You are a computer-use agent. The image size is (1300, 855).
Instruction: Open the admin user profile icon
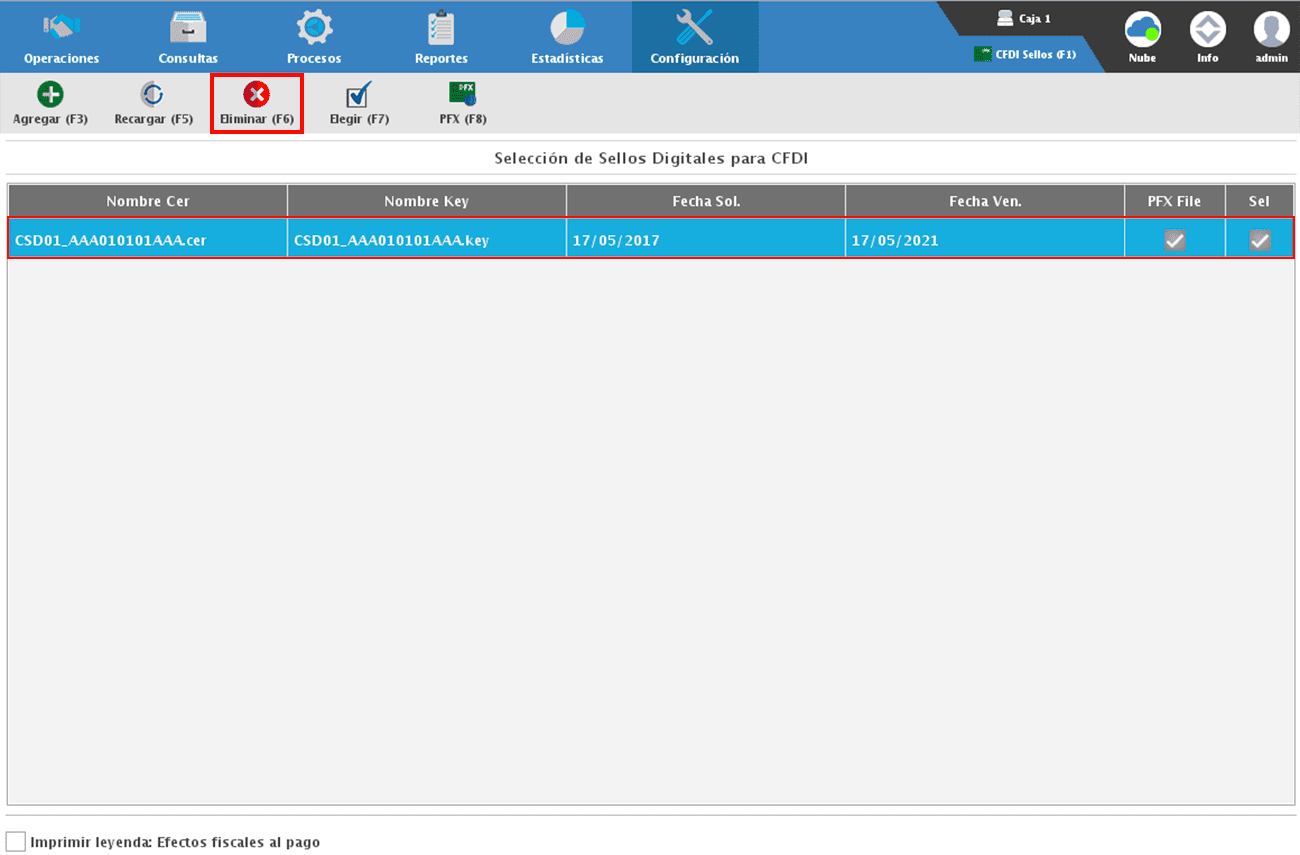pos(1271,32)
